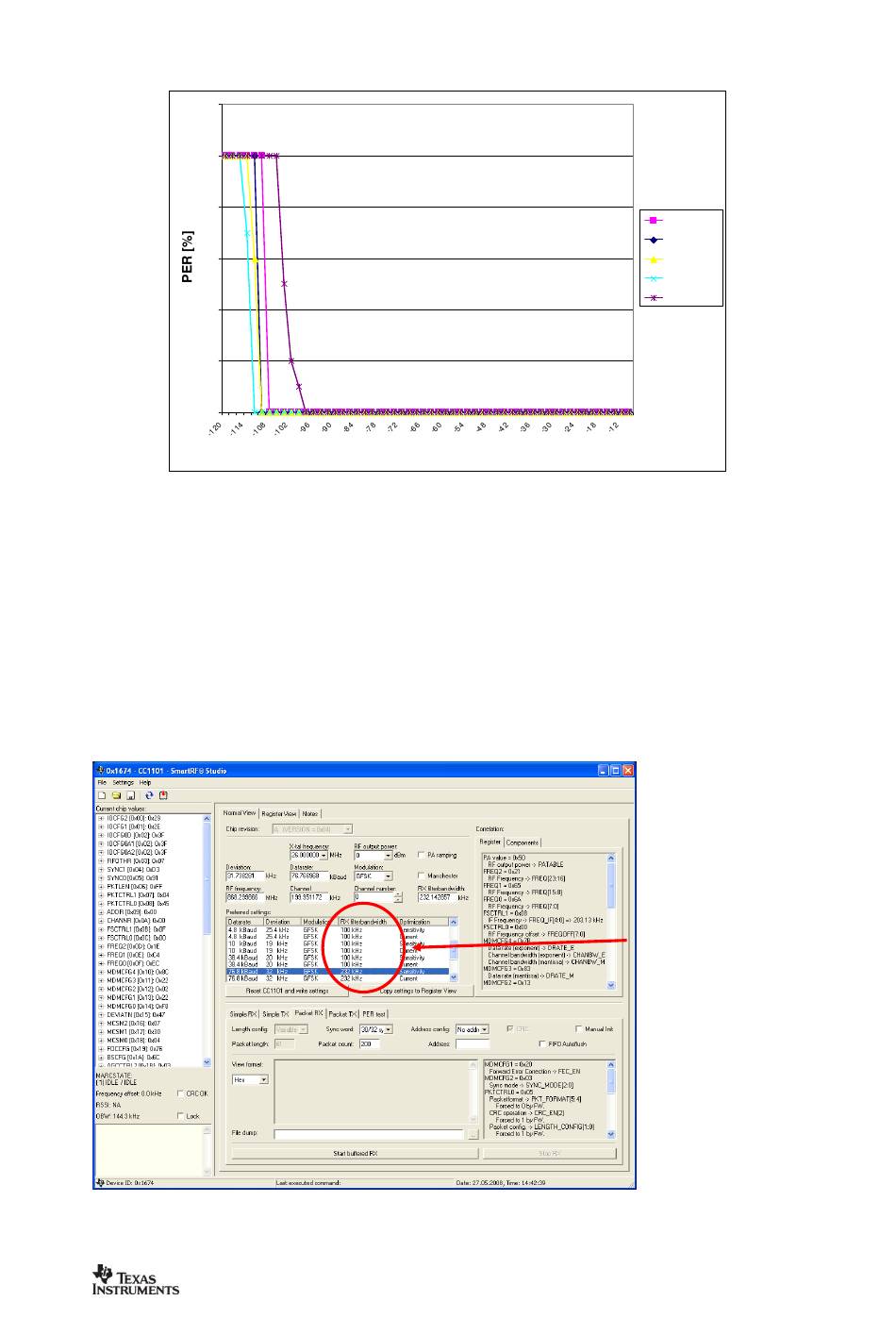
Task: Open the Sync word dropdown
Action: click(x=388, y=1029)
